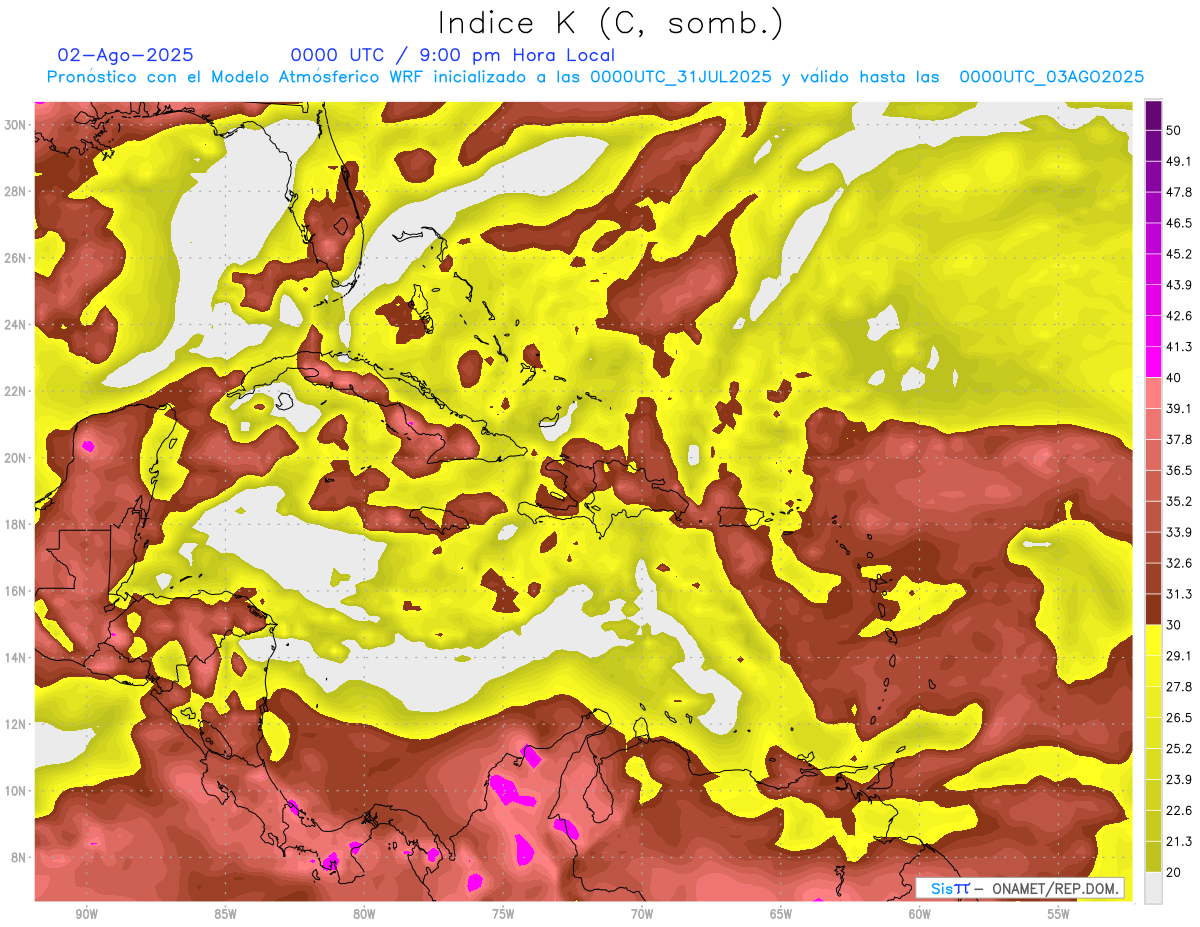Click the 'Indice K (C, somb.)' title
The width and height of the screenshot is (1200, 927).
[611, 24]
